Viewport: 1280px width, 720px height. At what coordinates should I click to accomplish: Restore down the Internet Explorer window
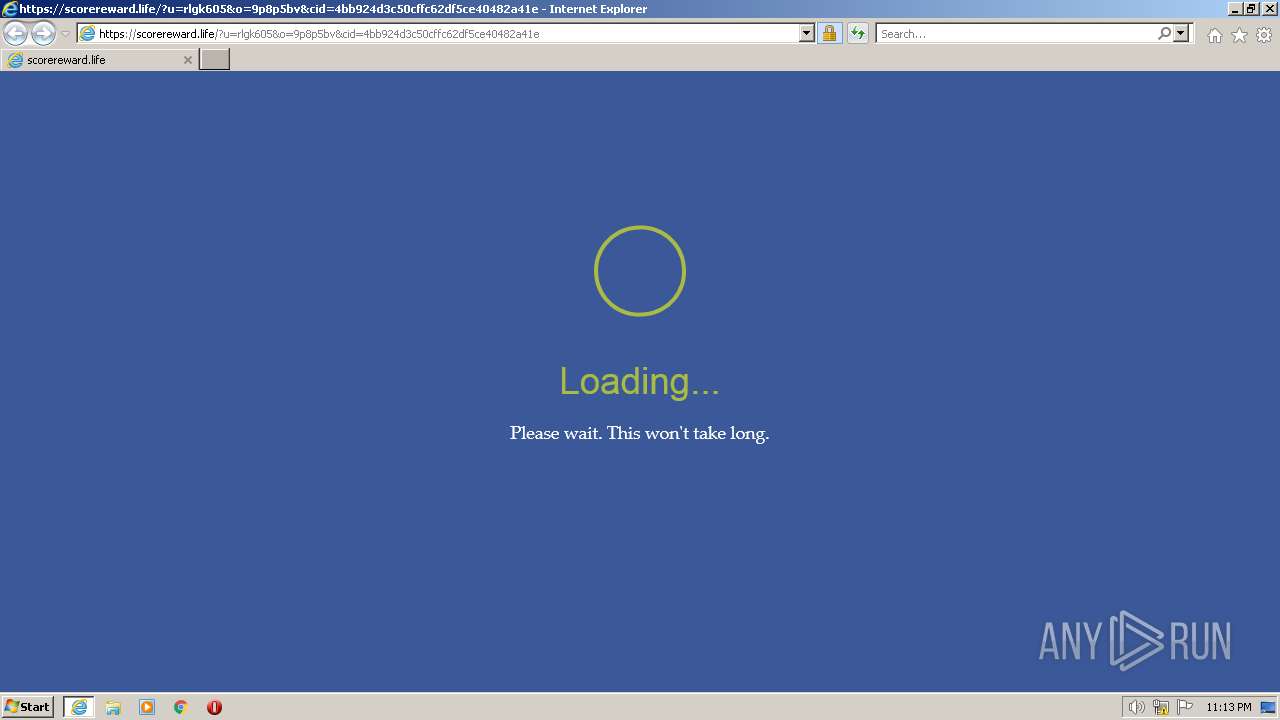[x=1251, y=8]
